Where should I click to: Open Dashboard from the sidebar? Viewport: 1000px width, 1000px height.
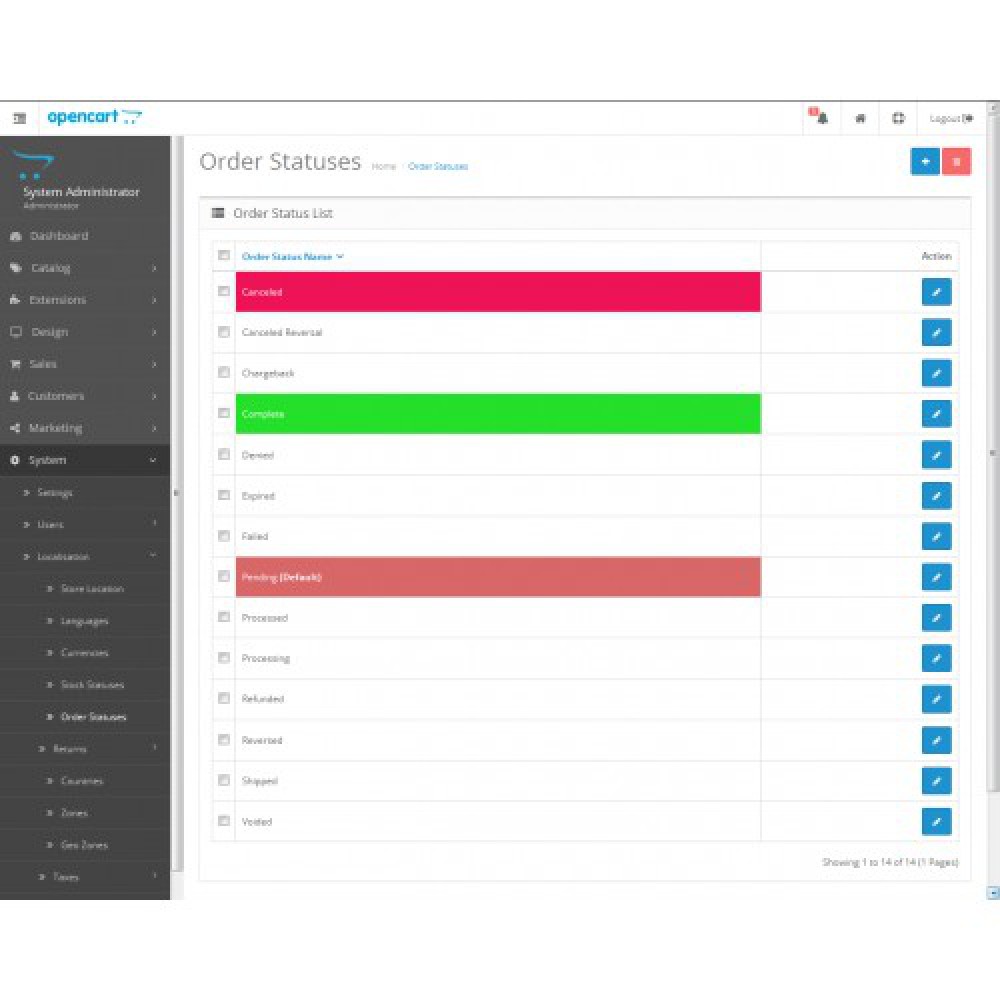[x=58, y=236]
